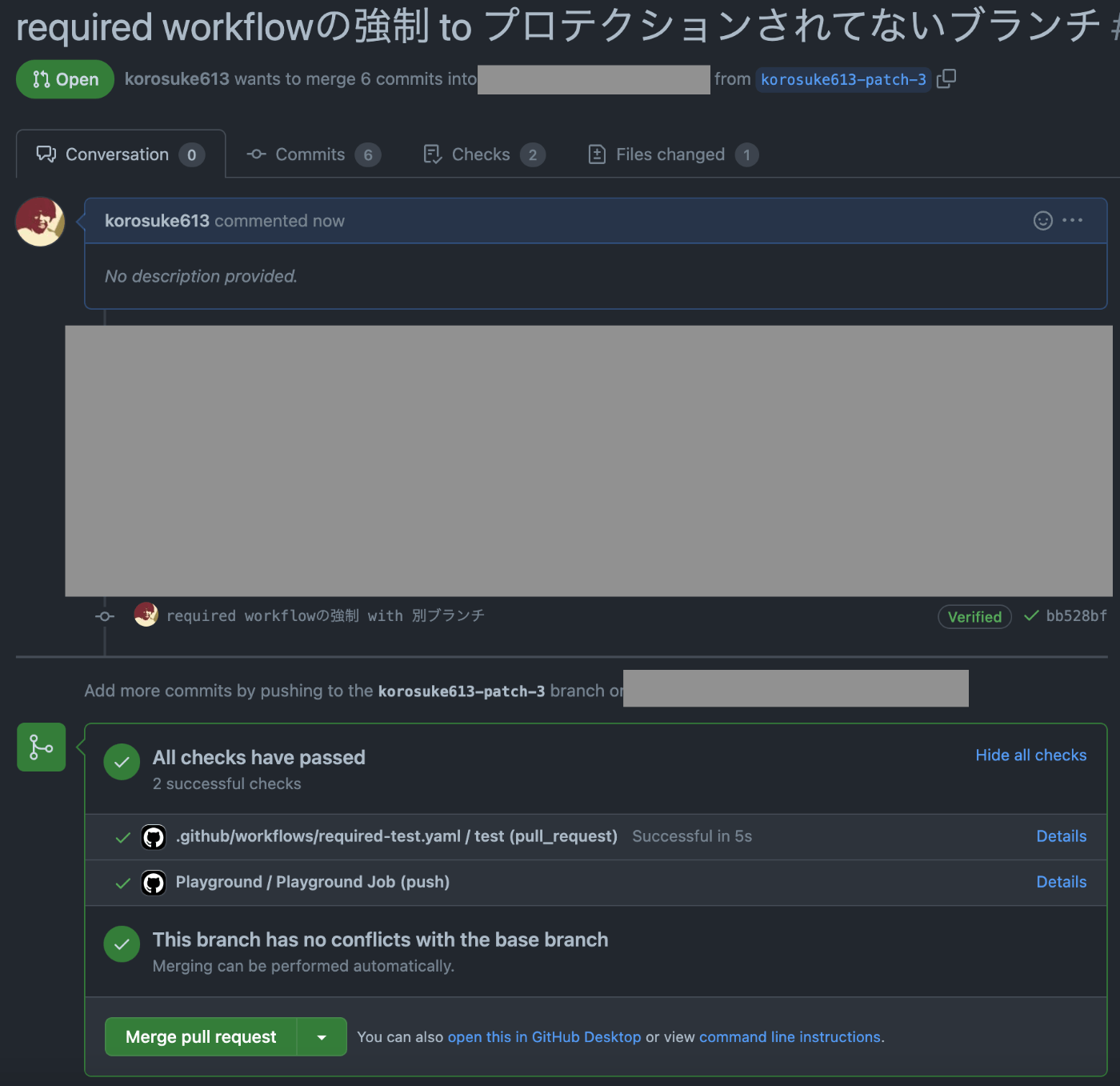Click the green checkmark beside Playground row
The image size is (1120, 1086).
122,884
